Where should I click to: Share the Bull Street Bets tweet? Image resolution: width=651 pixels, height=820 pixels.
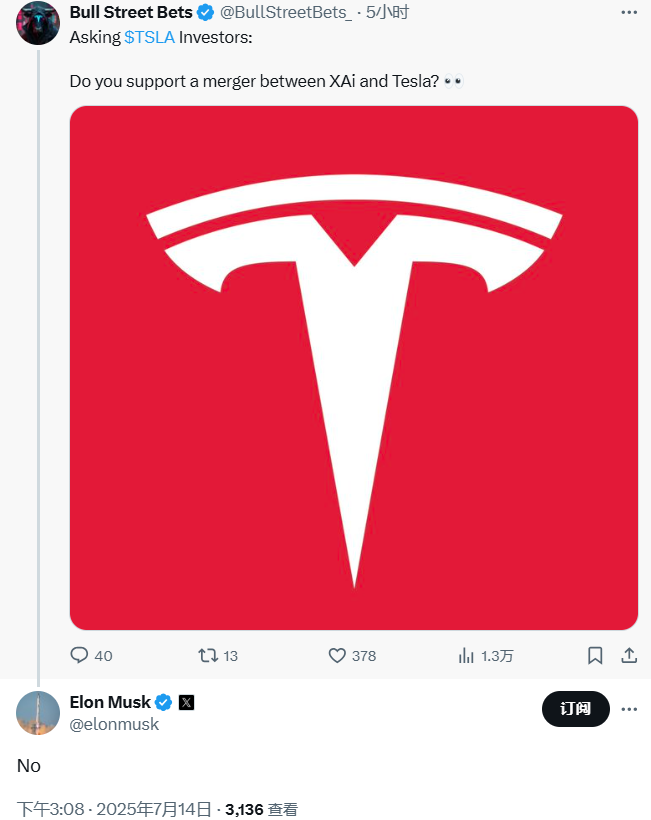point(629,655)
